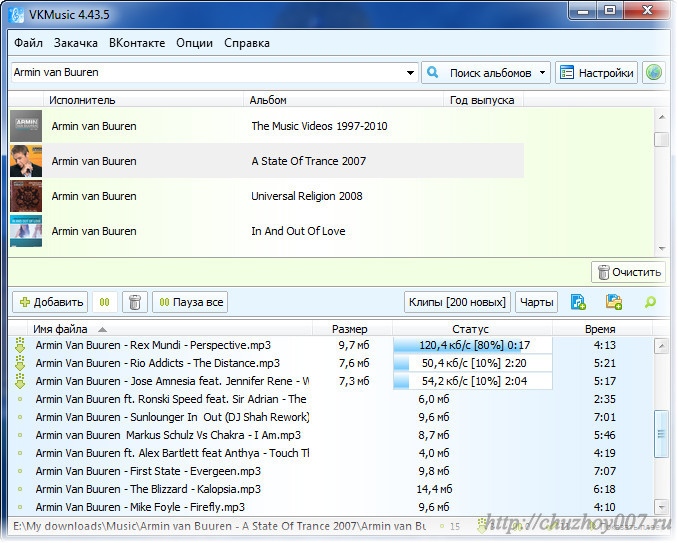This screenshot has height=543, width=678.
Task: Click download arrow icon for Rex Mundi - Perspective
Action: tap(20, 345)
